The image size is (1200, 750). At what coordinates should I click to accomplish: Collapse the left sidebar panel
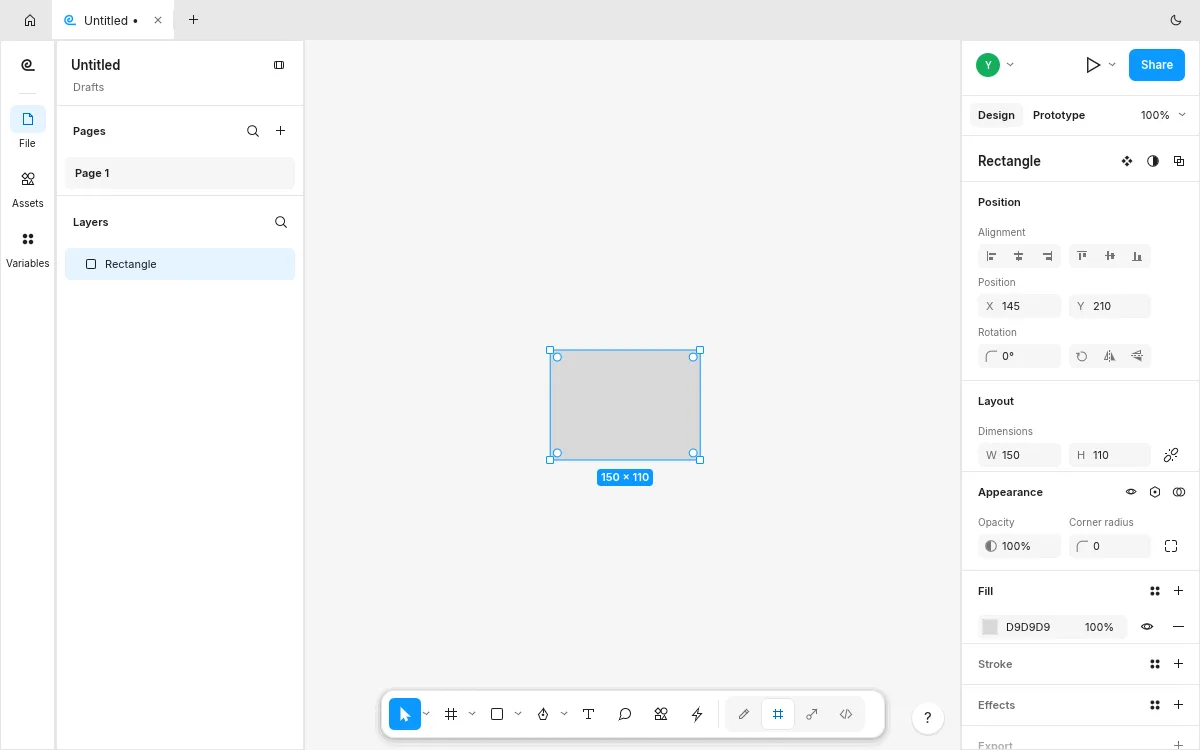[x=279, y=65]
